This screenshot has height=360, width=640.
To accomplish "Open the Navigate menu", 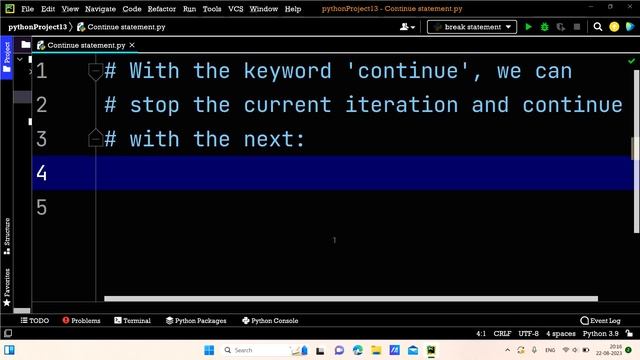I will coord(100,9).
